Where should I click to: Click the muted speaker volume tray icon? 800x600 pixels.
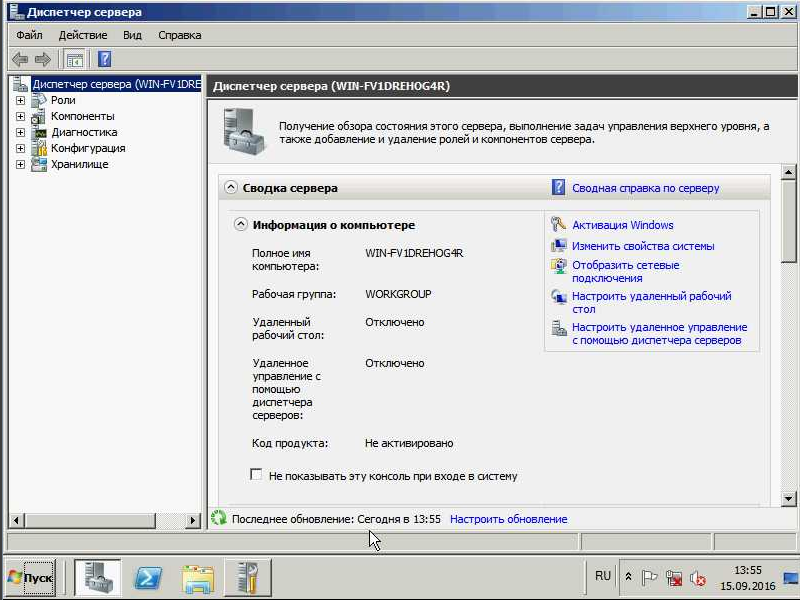coord(697,578)
